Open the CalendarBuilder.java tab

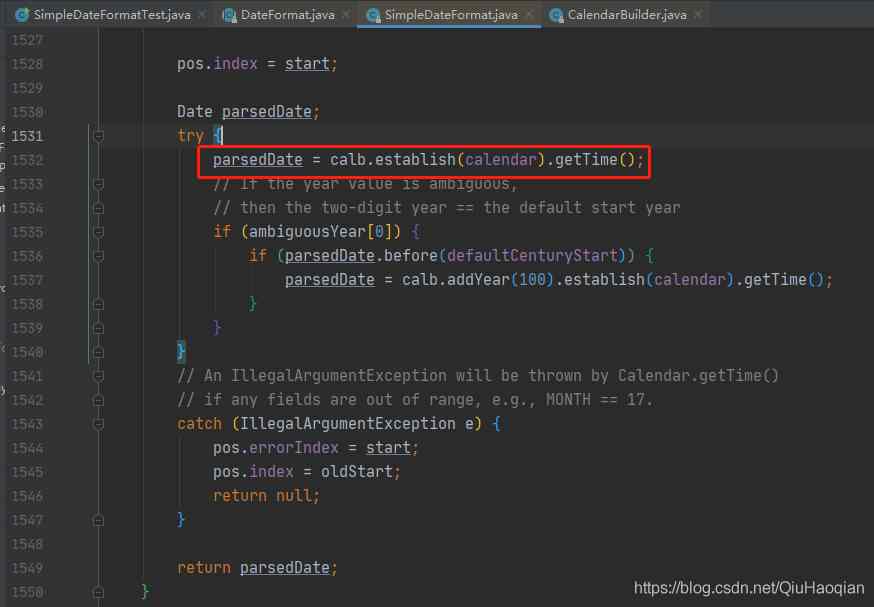(627, 15)
